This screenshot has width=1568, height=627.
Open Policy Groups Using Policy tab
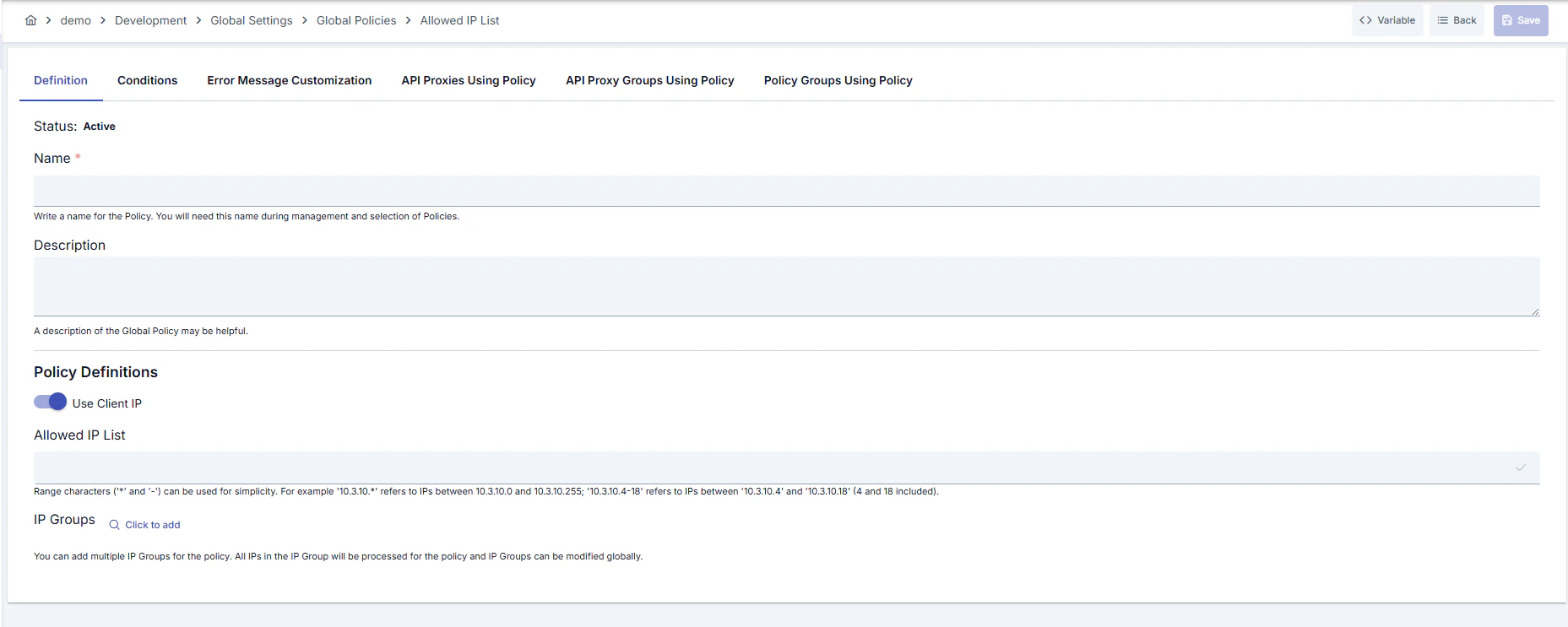tap(838, 80)
